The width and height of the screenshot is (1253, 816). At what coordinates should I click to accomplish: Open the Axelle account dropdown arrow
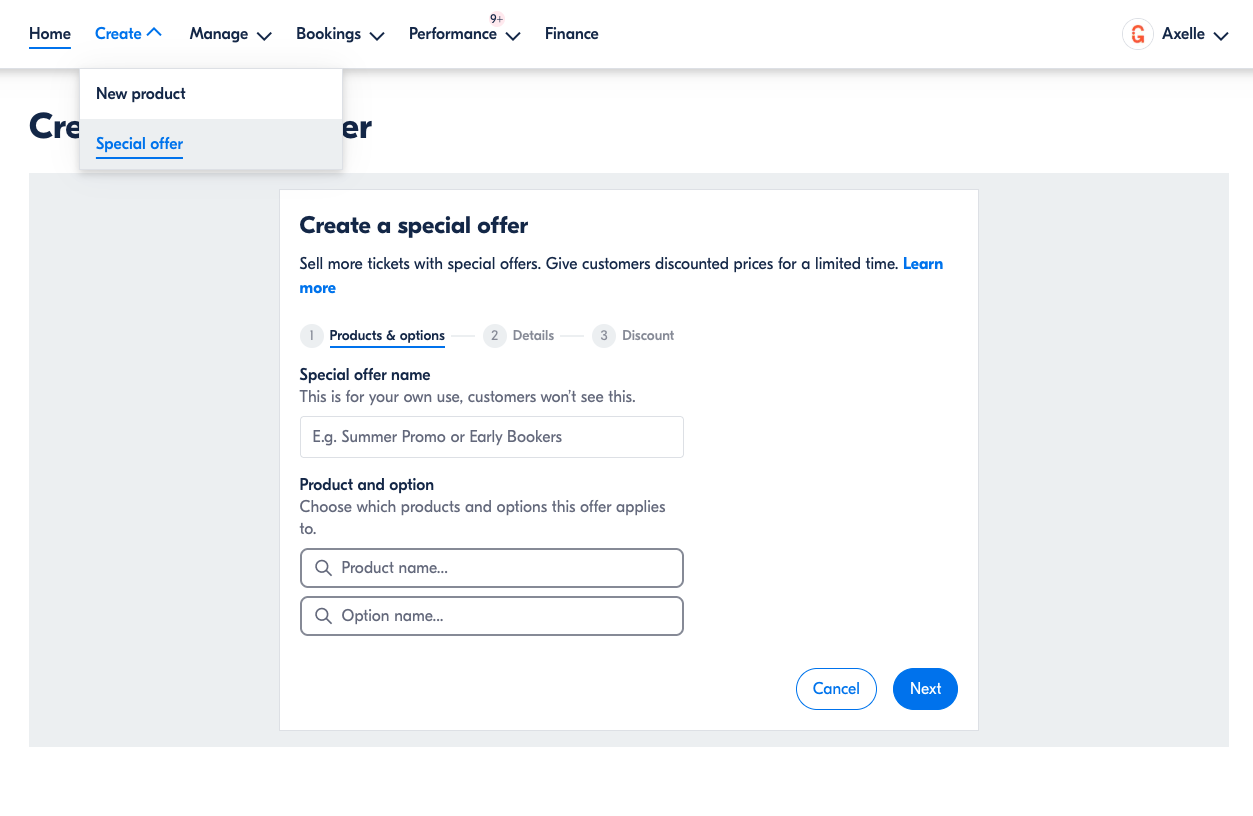pos(1220,36)
